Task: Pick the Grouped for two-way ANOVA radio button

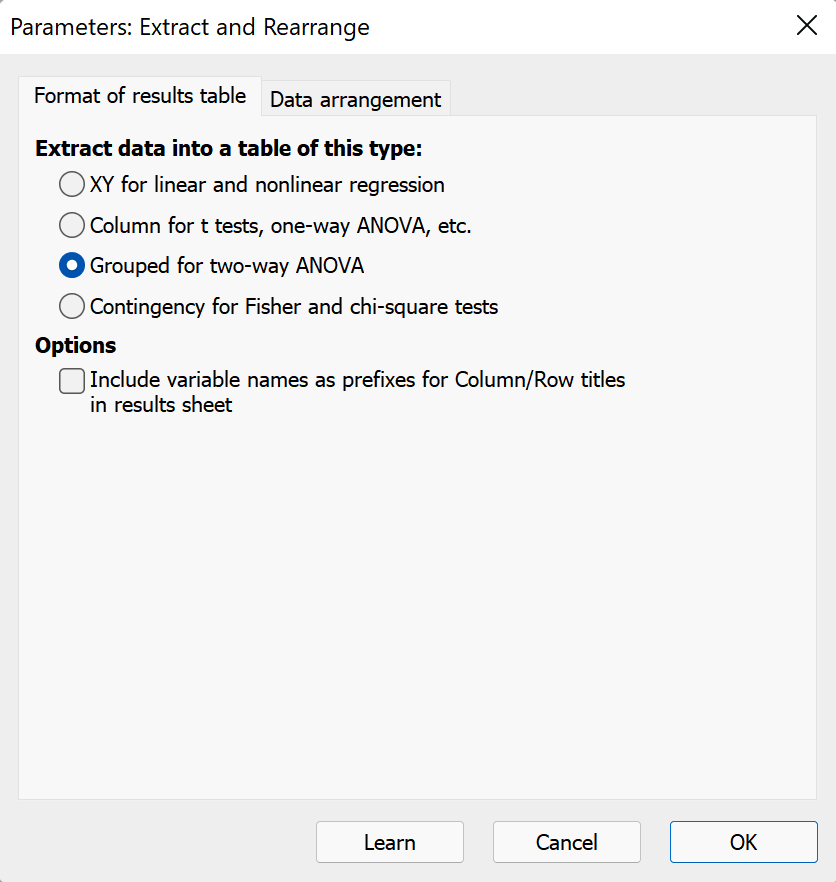Action: 72,266
